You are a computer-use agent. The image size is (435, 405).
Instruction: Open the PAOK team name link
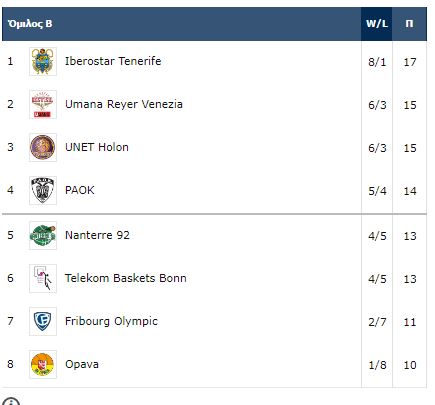tap(80, 190)
